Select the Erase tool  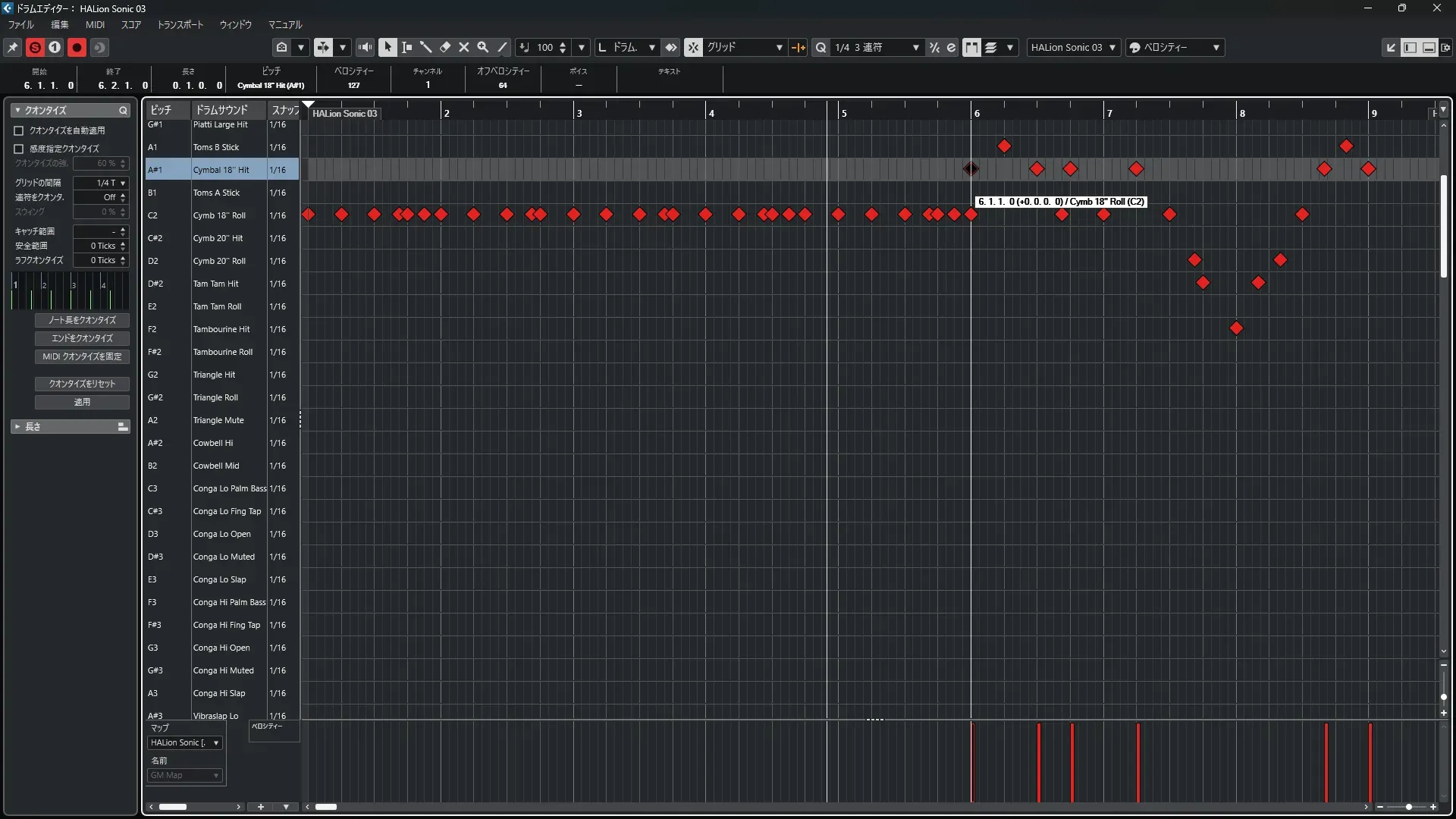445,47
